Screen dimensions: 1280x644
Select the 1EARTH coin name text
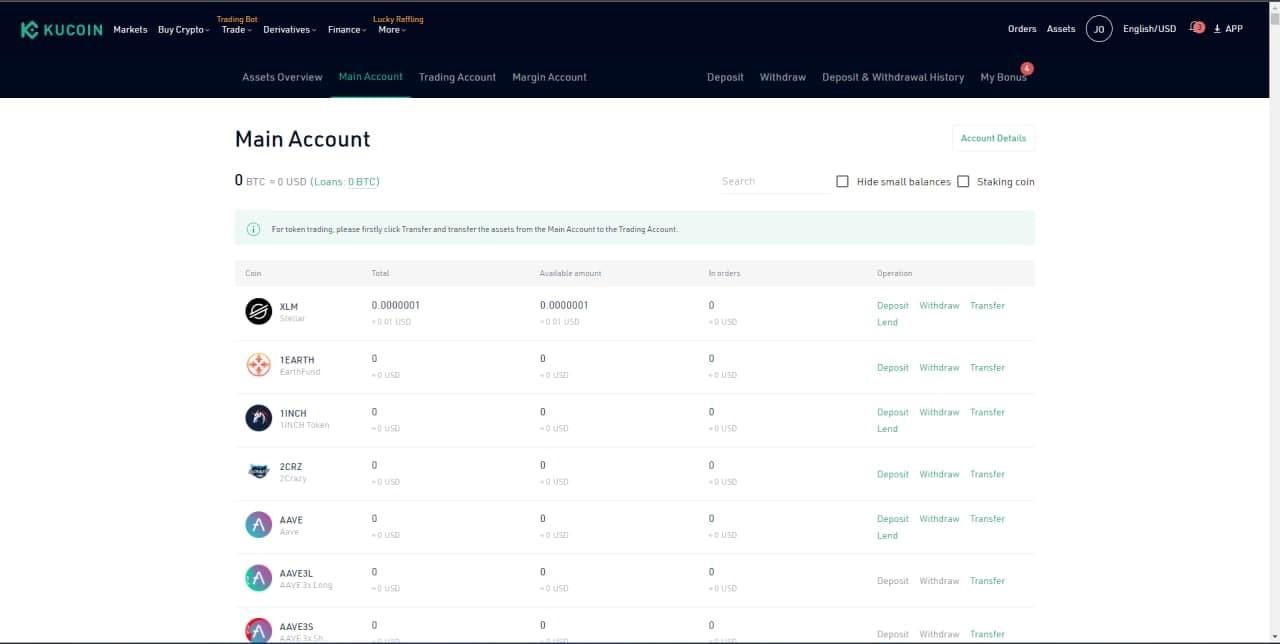[x=297, y=360]
